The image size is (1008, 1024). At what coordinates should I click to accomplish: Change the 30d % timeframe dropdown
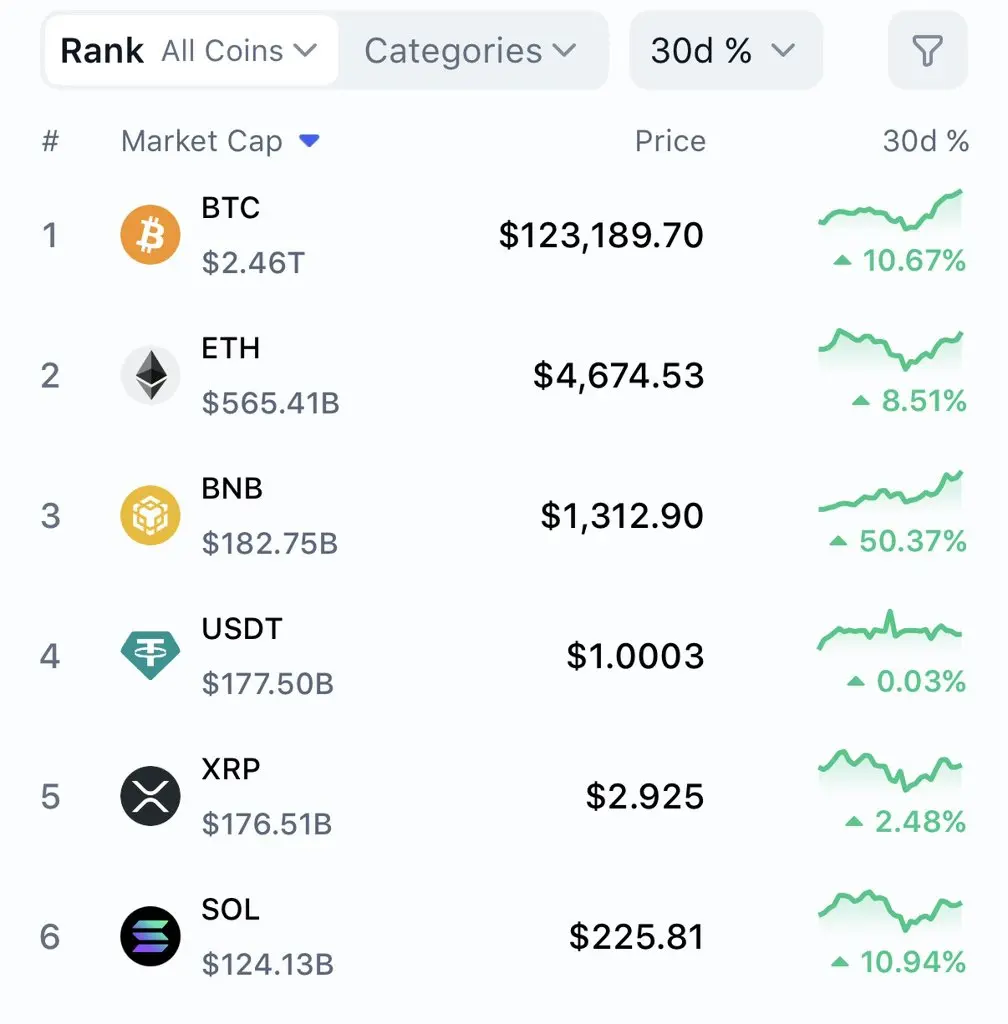click(x=725, y=51)
